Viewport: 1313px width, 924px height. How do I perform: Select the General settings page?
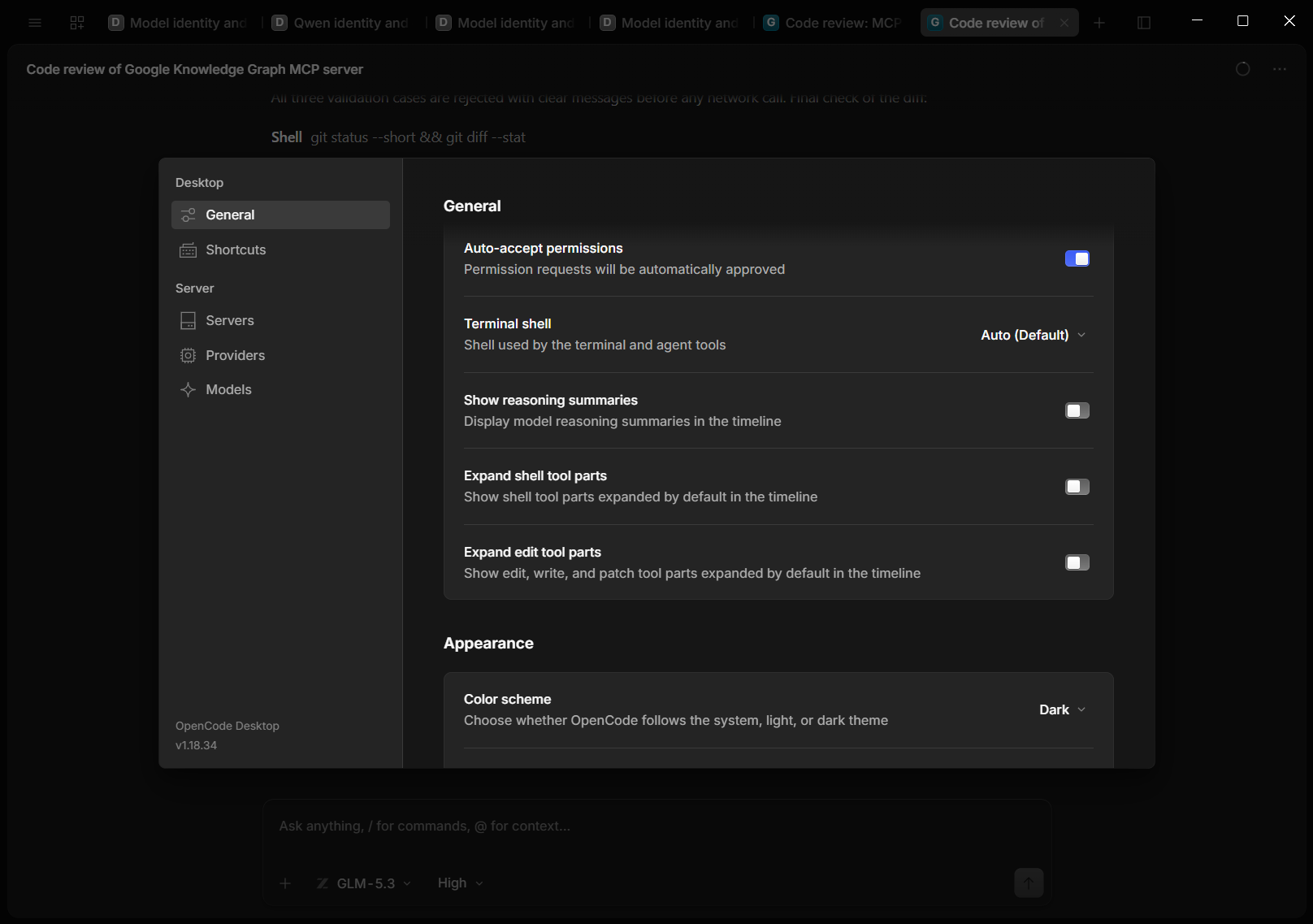click(280, 215)
